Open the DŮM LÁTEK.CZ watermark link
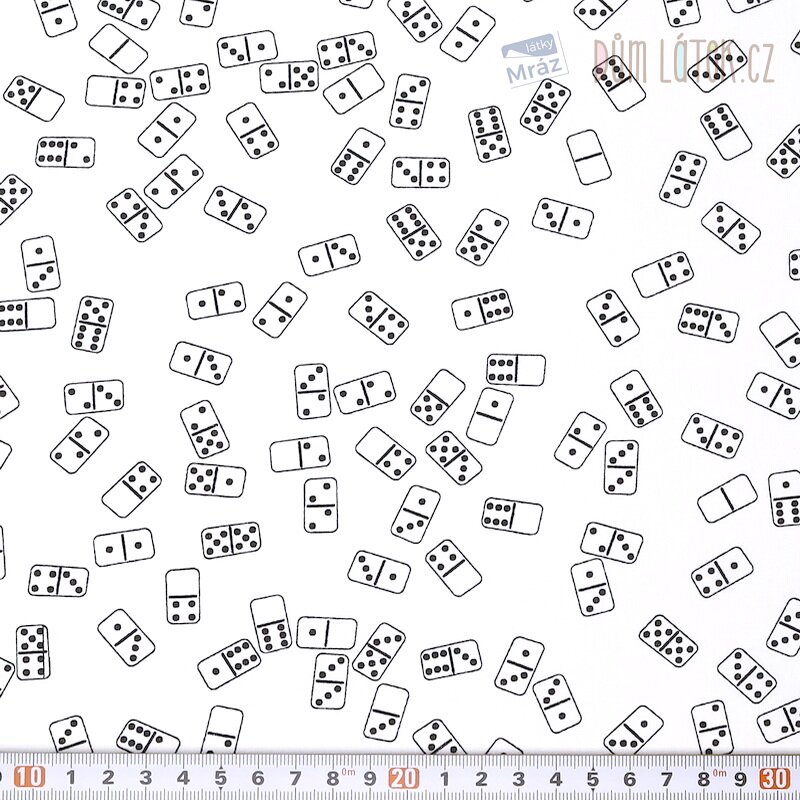800x800 pixels. tap(684, 60)
